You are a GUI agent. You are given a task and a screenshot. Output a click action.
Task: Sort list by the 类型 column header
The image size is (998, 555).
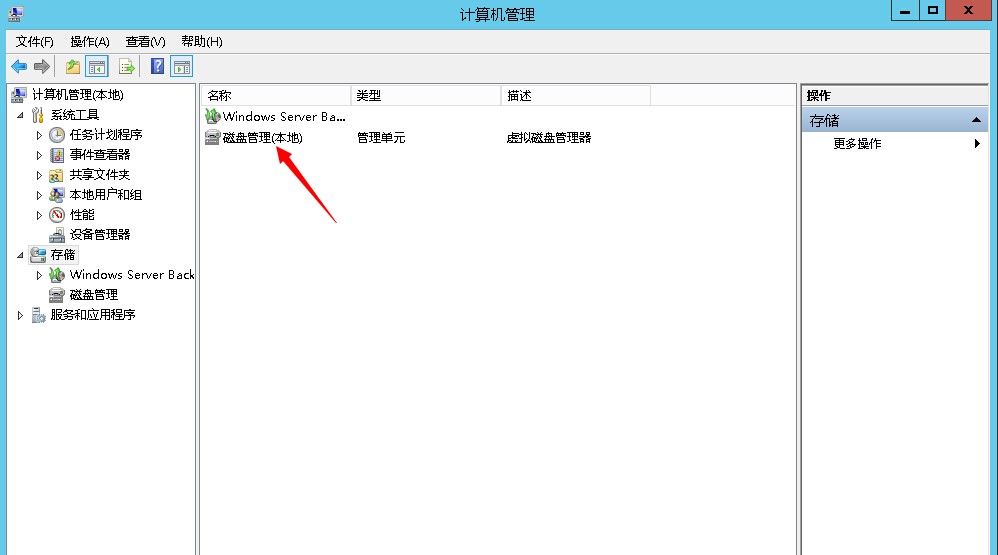pyautogui.click(x=425, y=96)
